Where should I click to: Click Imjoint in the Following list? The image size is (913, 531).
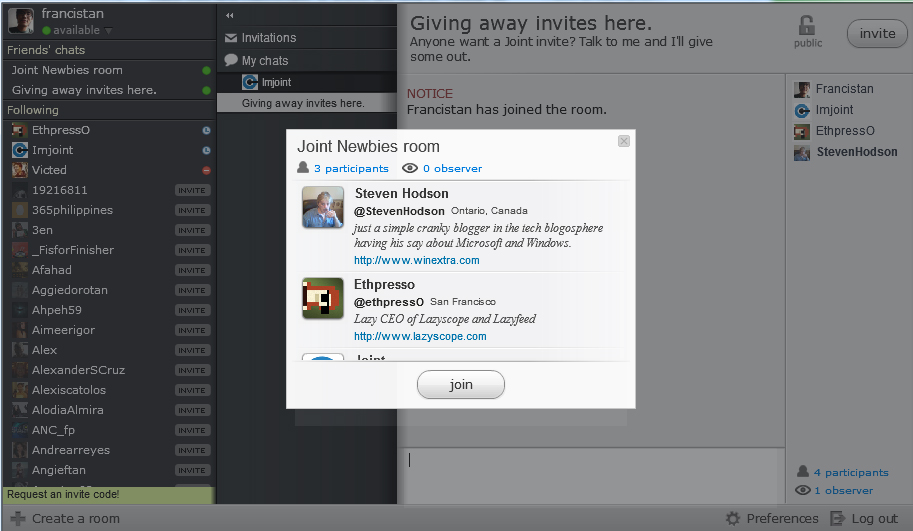[x=52, y=150]
